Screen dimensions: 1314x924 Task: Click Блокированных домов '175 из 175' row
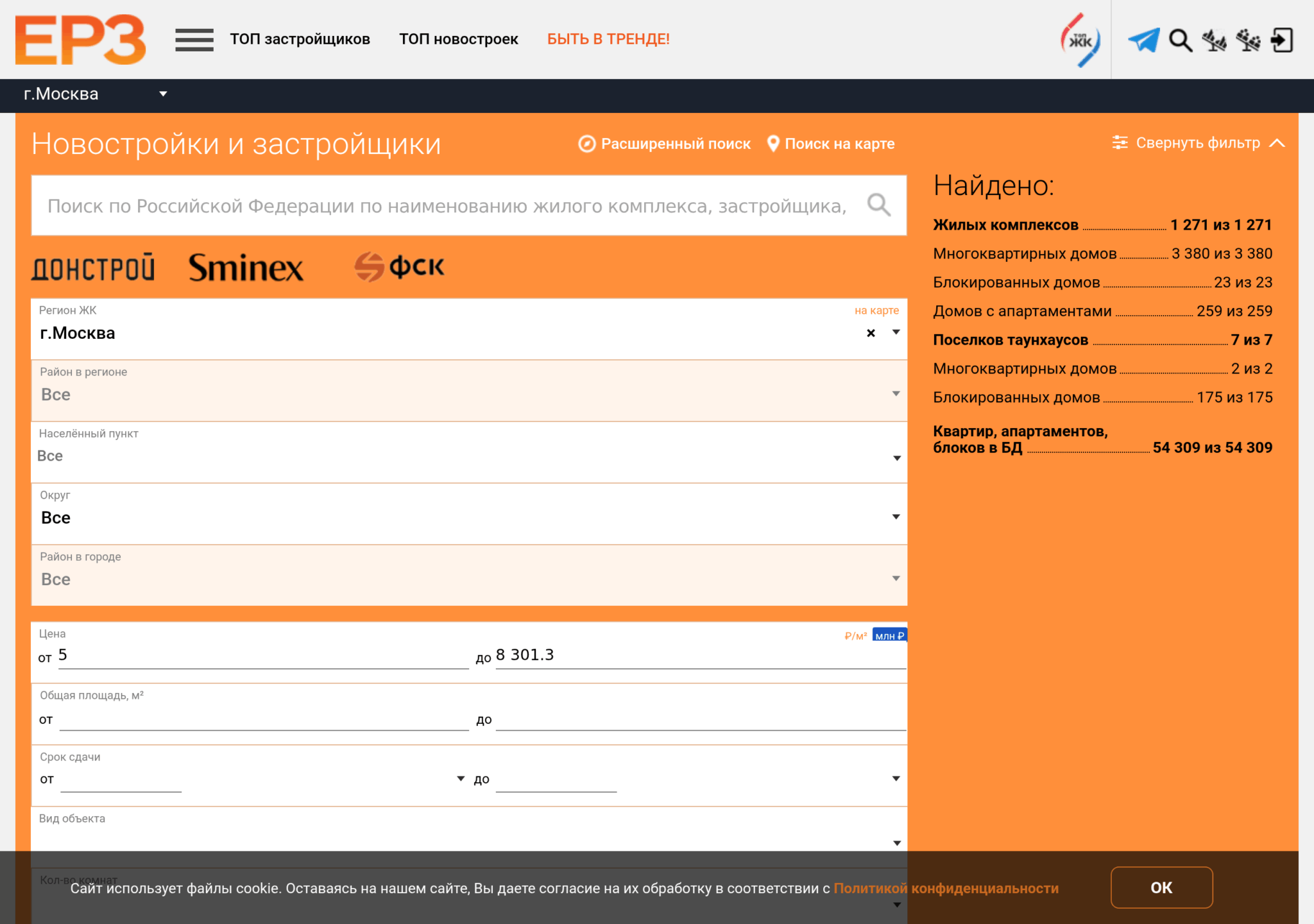pos(1103,398)
